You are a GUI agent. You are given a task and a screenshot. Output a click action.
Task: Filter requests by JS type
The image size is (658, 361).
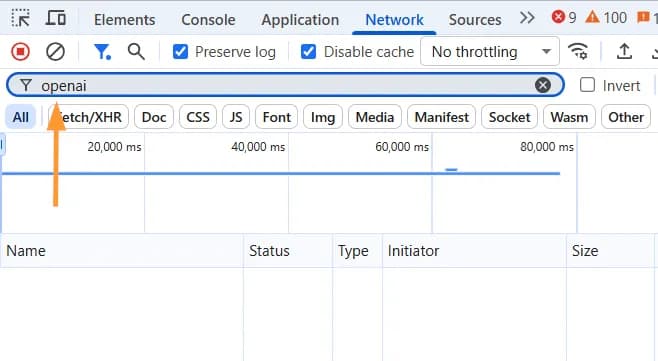(236, 117)
